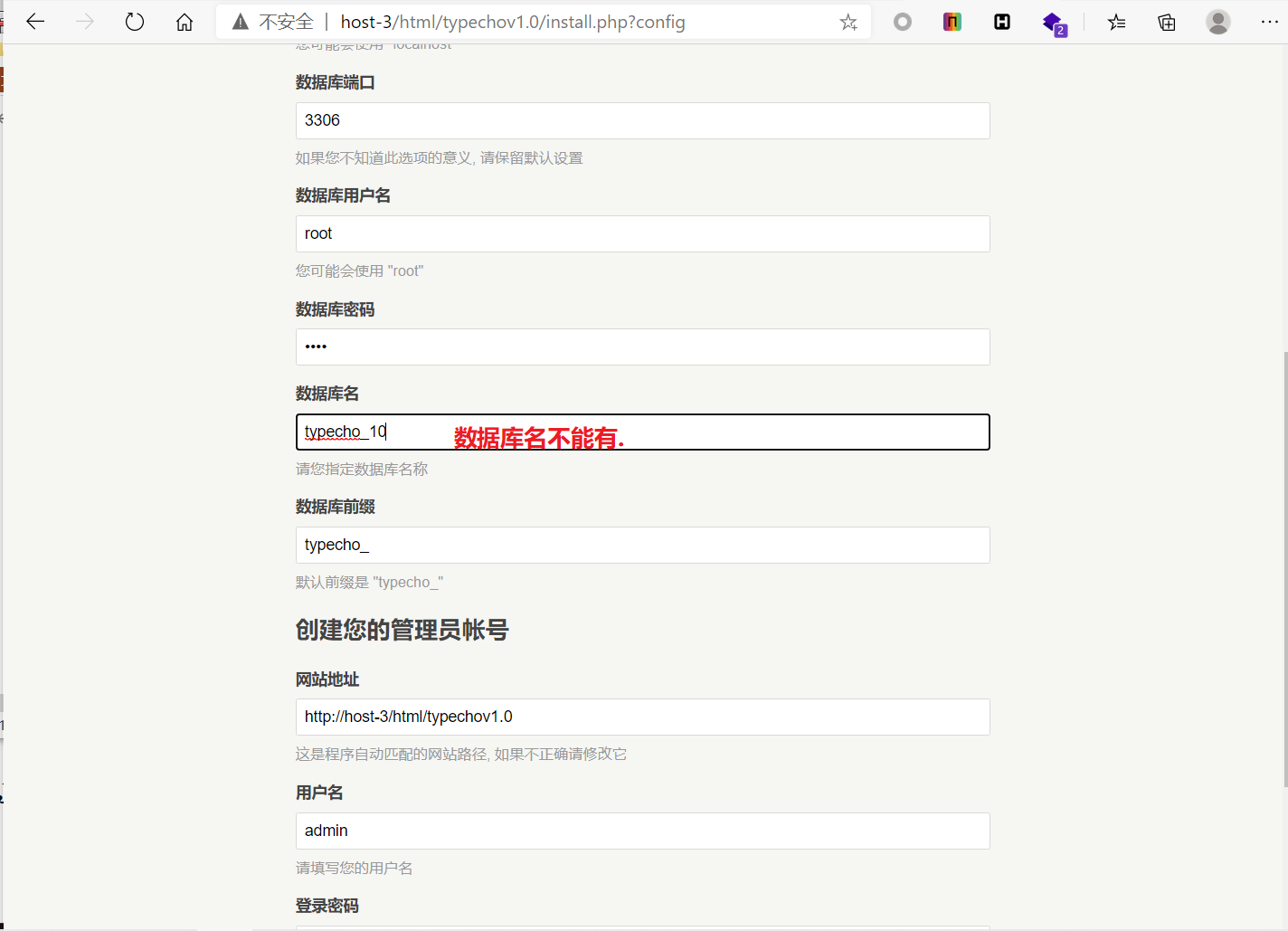Open the purple extension with badge 2
The width and height of the screenshot is (1288, 931).
(1051, 21)
